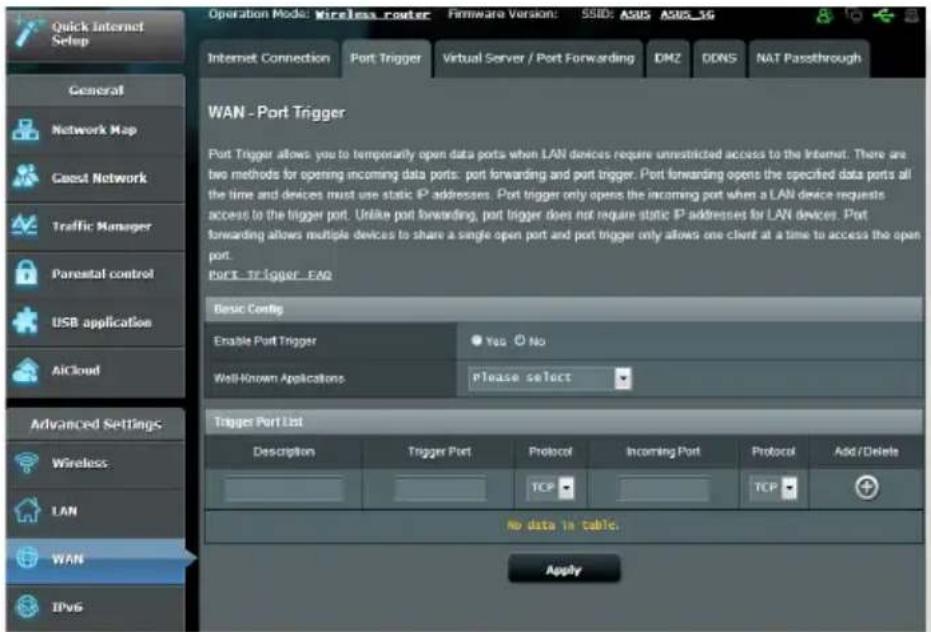The image size is (931, 632).
Task: Click the Incoming Port input field
Action: (x=664, y=489)
